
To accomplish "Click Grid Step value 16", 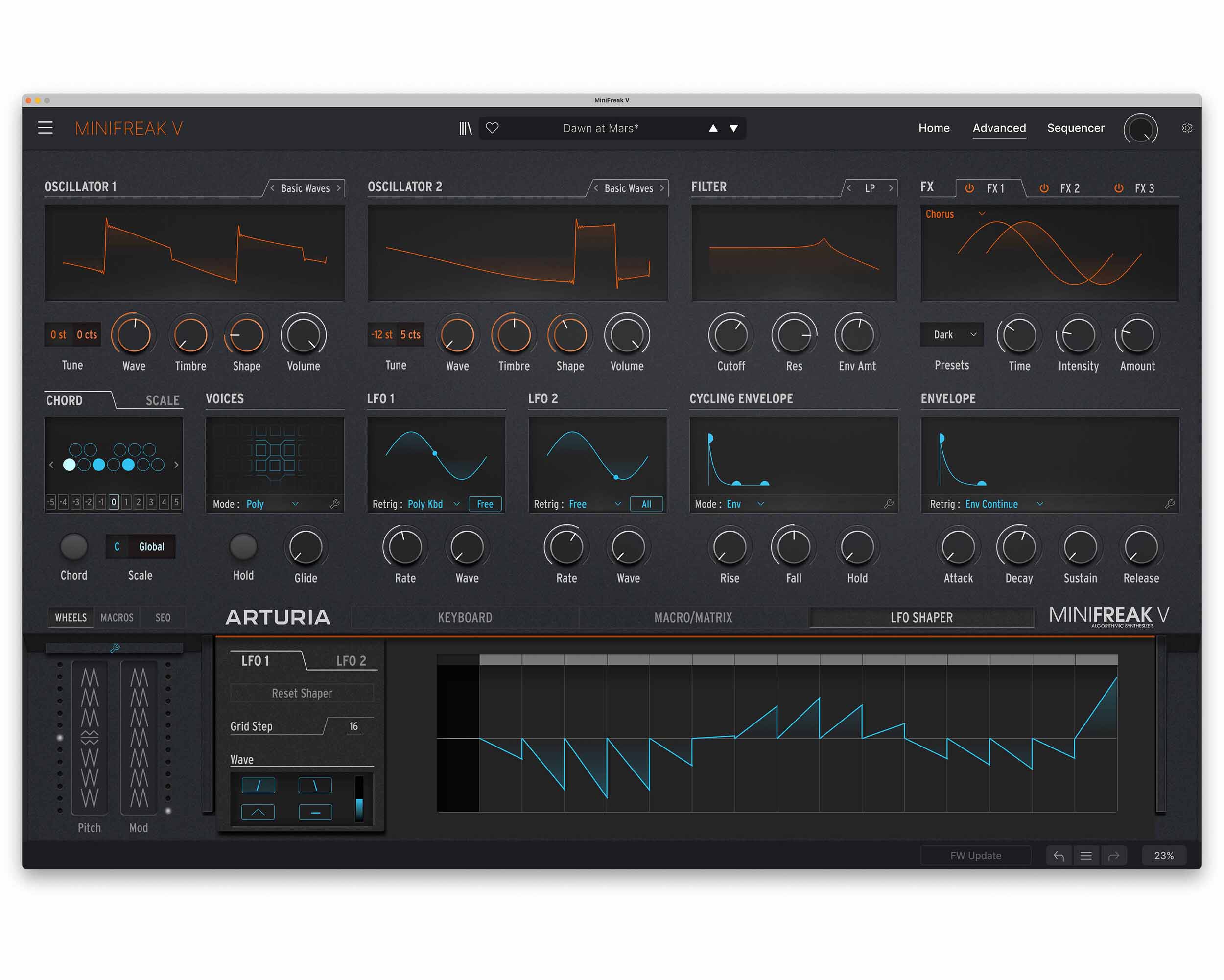I will (353, 726).
